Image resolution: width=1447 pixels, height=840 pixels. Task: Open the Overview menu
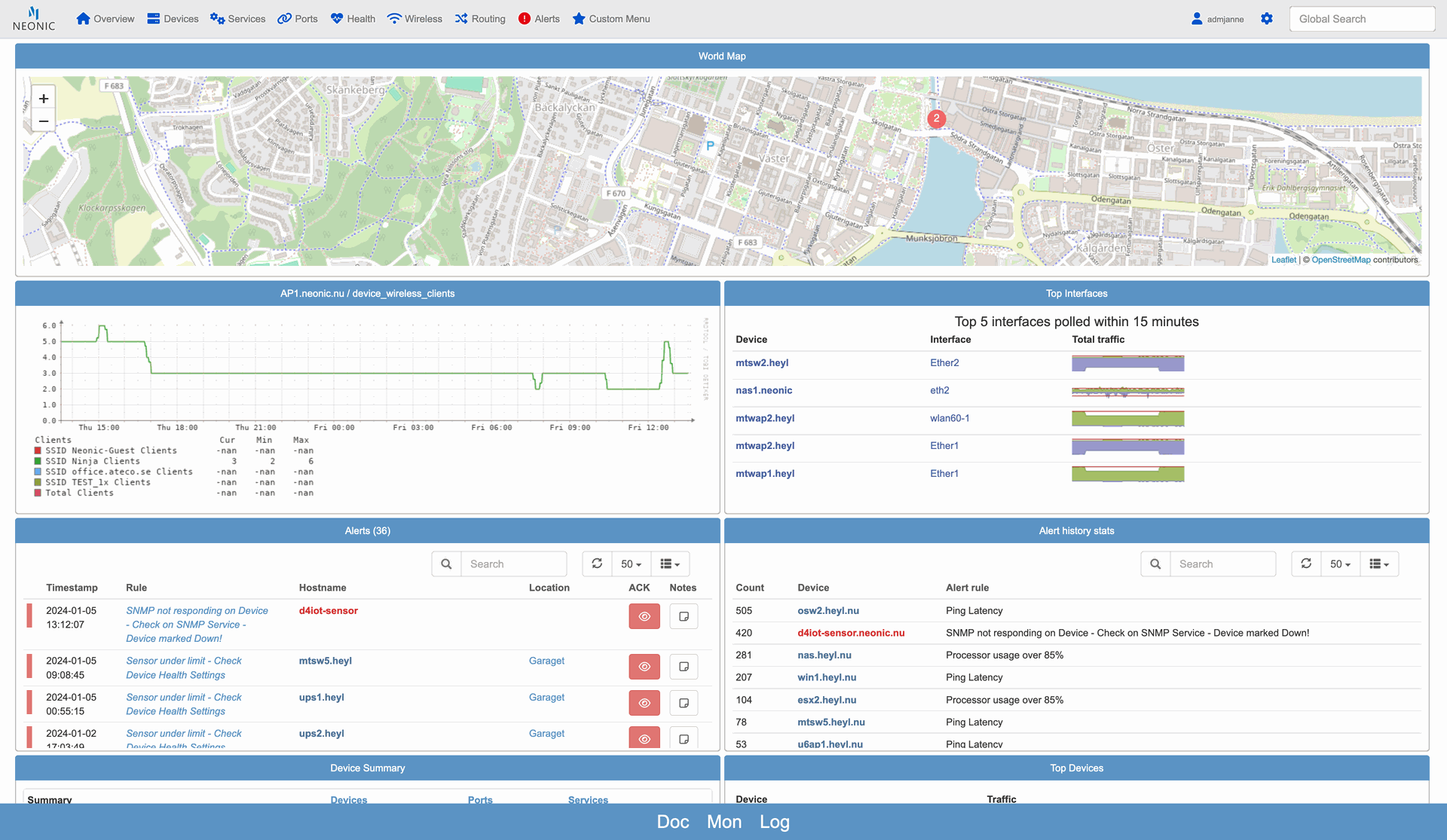point(106,19)
